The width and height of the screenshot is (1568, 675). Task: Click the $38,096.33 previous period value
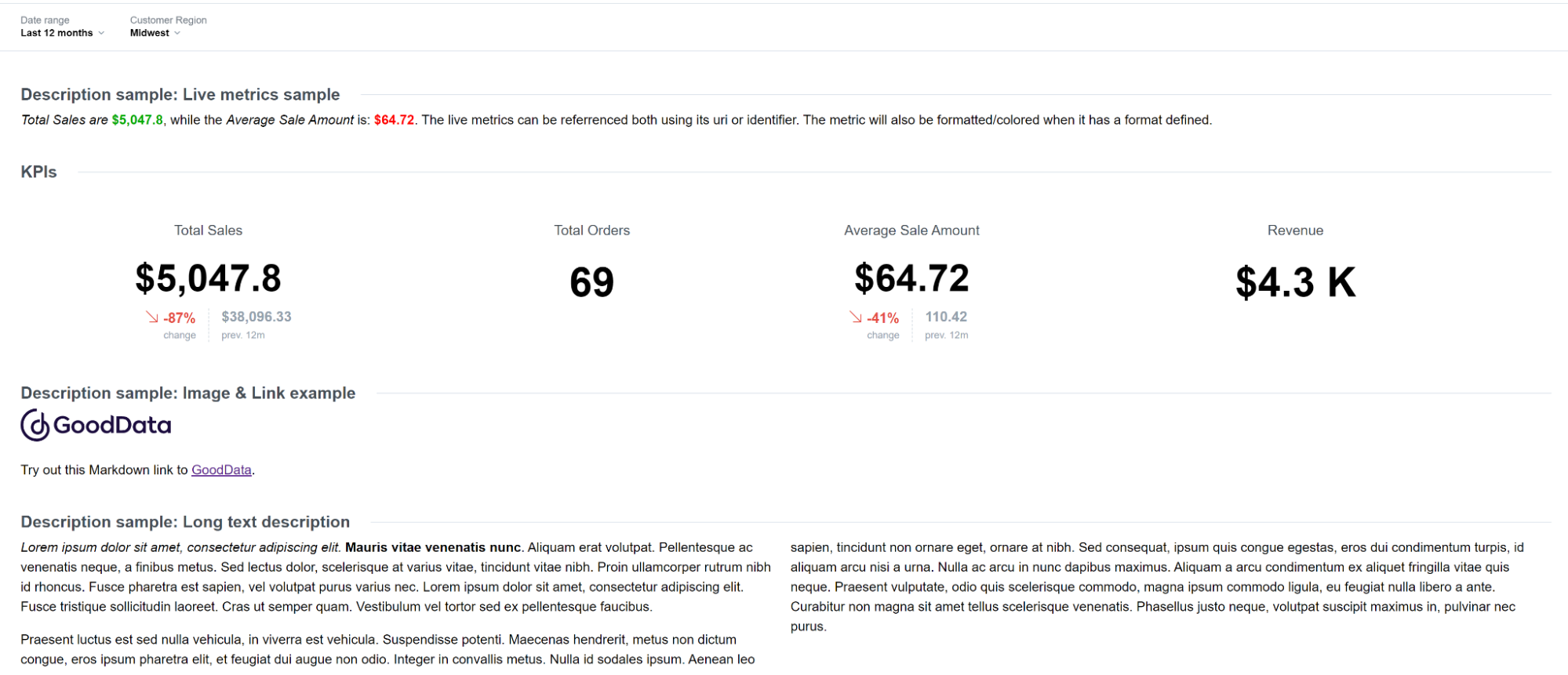(256, 317)
